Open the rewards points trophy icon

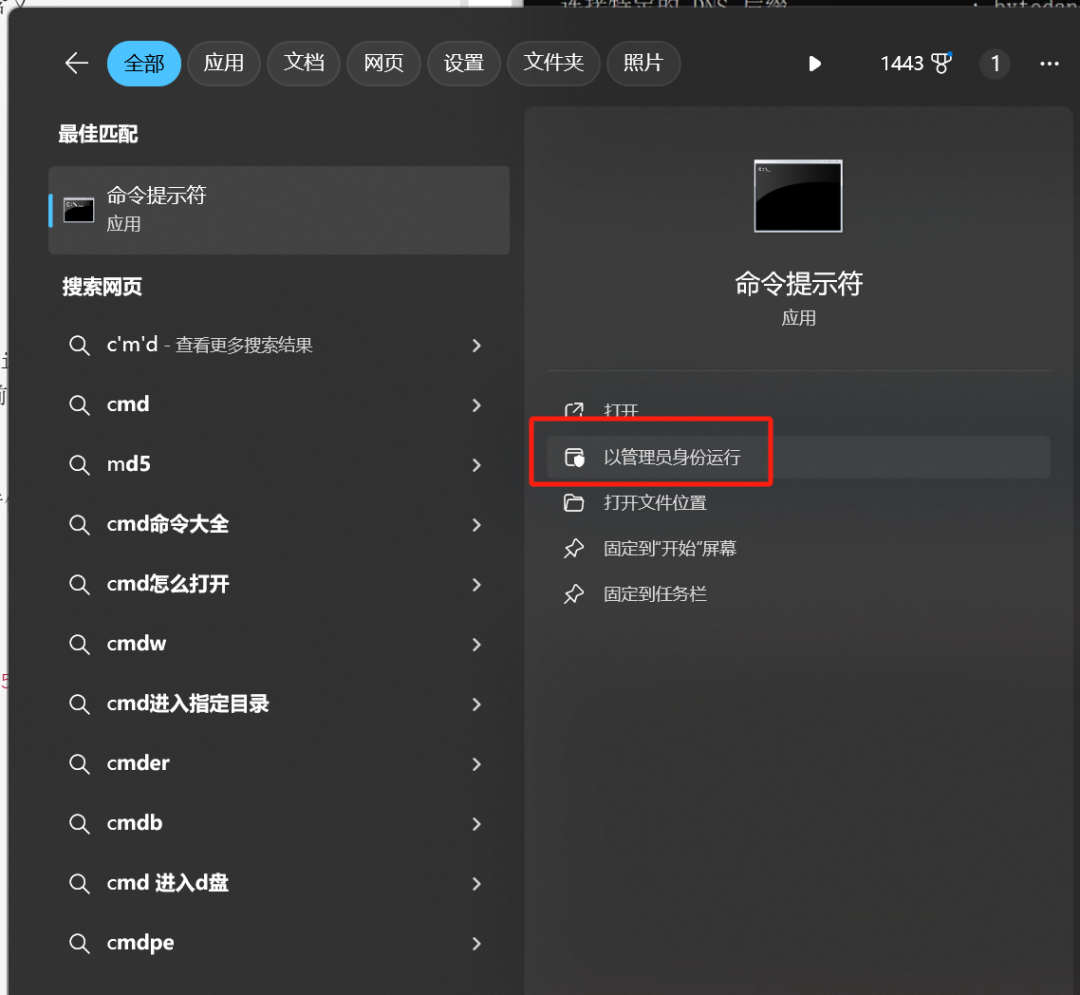[x=941, y=63]
